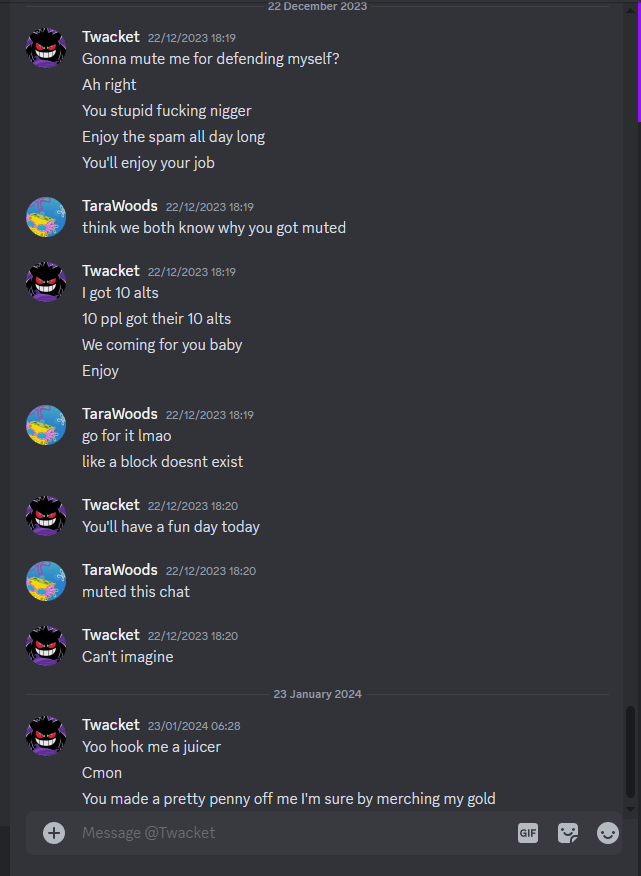Click TaraWoods avatar next to 'muted this chat'

click(x=46, y=581)
